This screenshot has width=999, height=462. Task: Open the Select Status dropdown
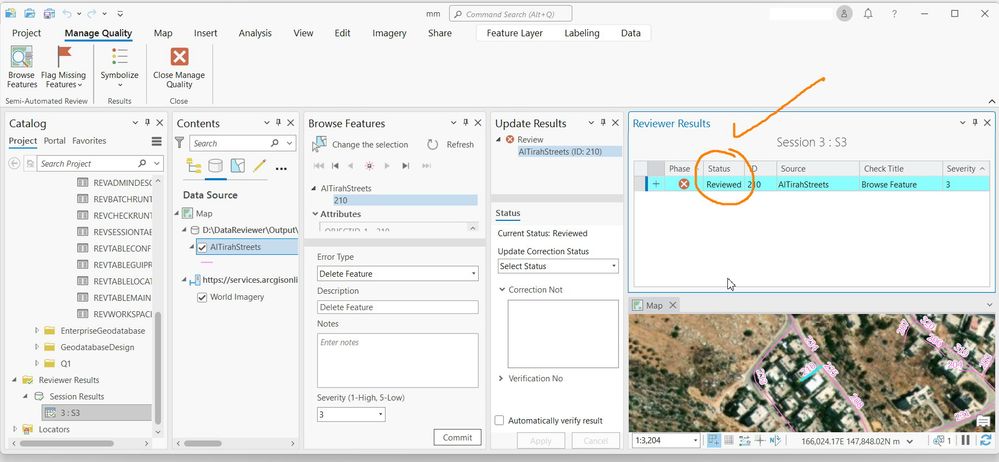pos(558,266)
